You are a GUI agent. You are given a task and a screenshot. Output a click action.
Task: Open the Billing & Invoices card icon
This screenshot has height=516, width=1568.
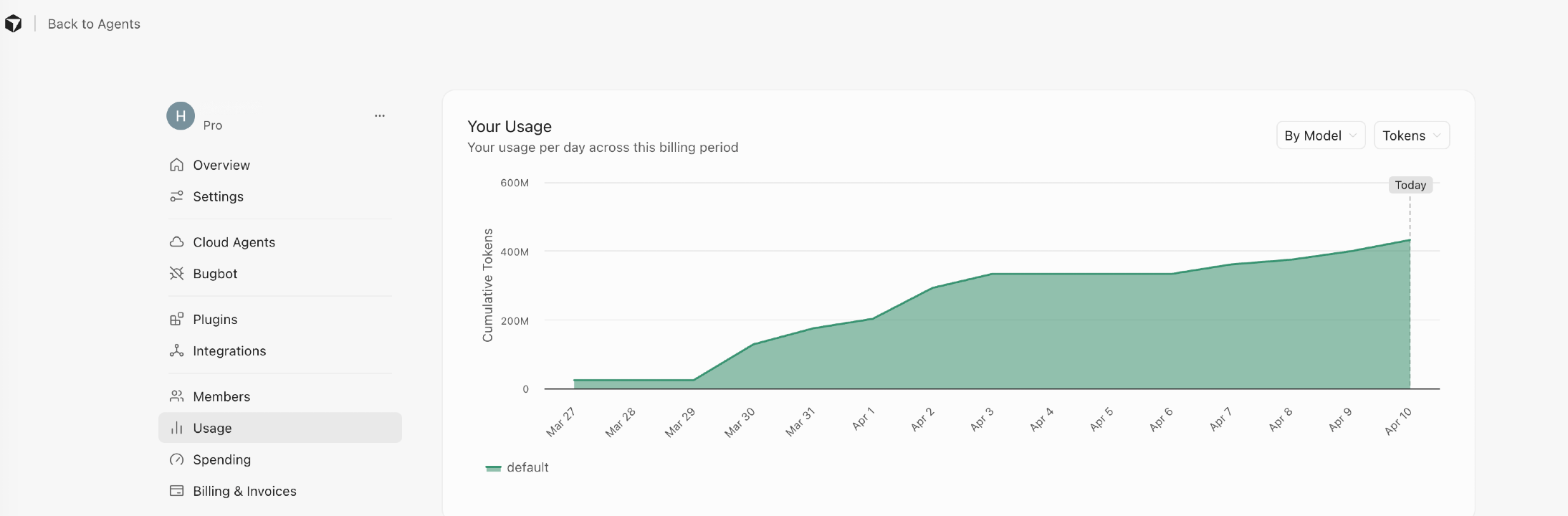(x=176, y=491)
